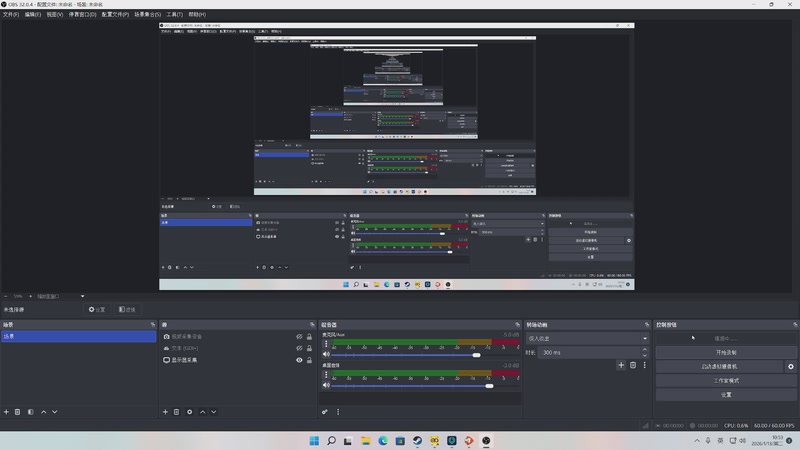Open virtual camera settings gear
Image resolution: width=800 pixels, height=450 pixels.
(790, 366)
